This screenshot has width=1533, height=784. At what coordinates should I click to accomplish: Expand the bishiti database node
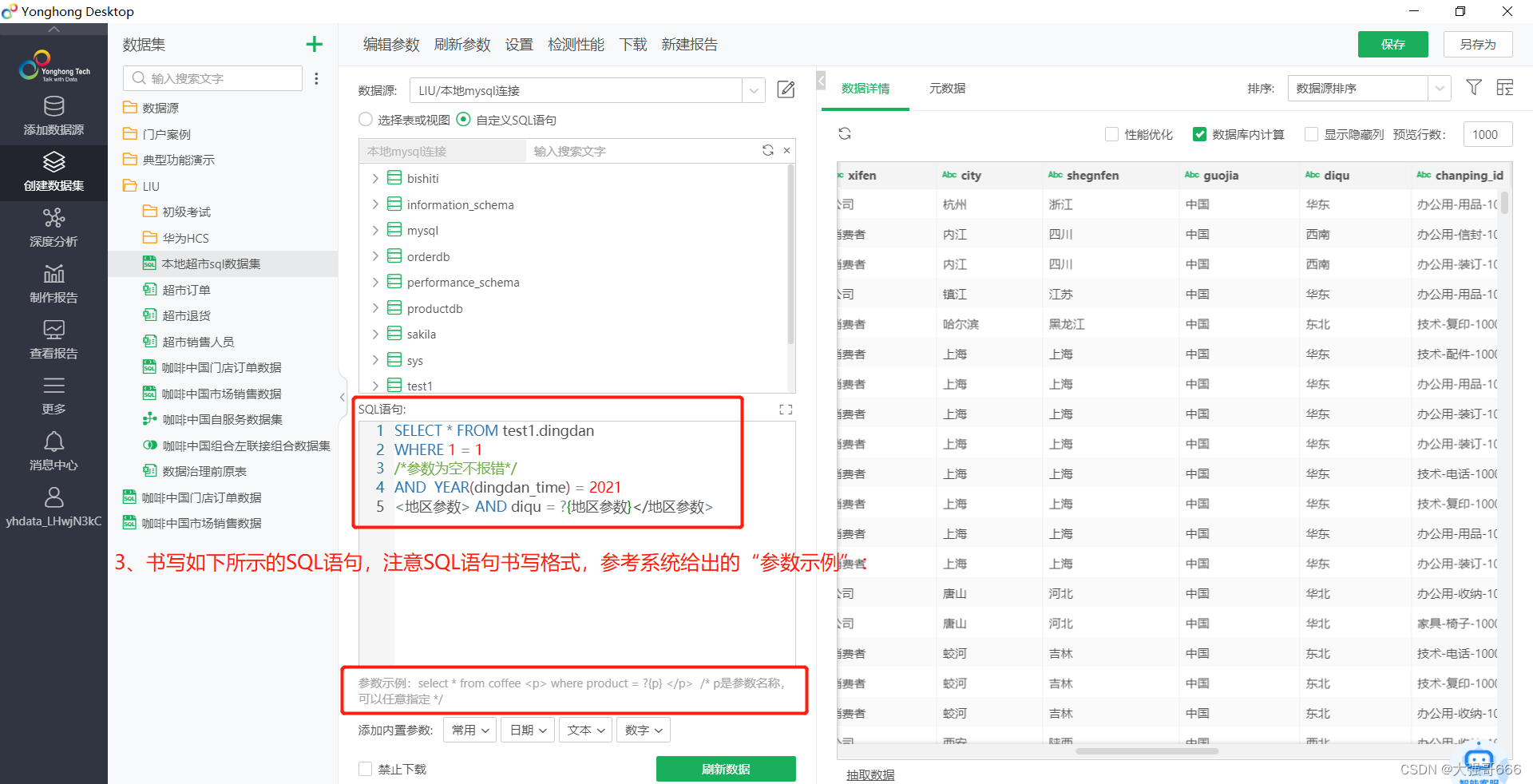[x=375, y=178]
